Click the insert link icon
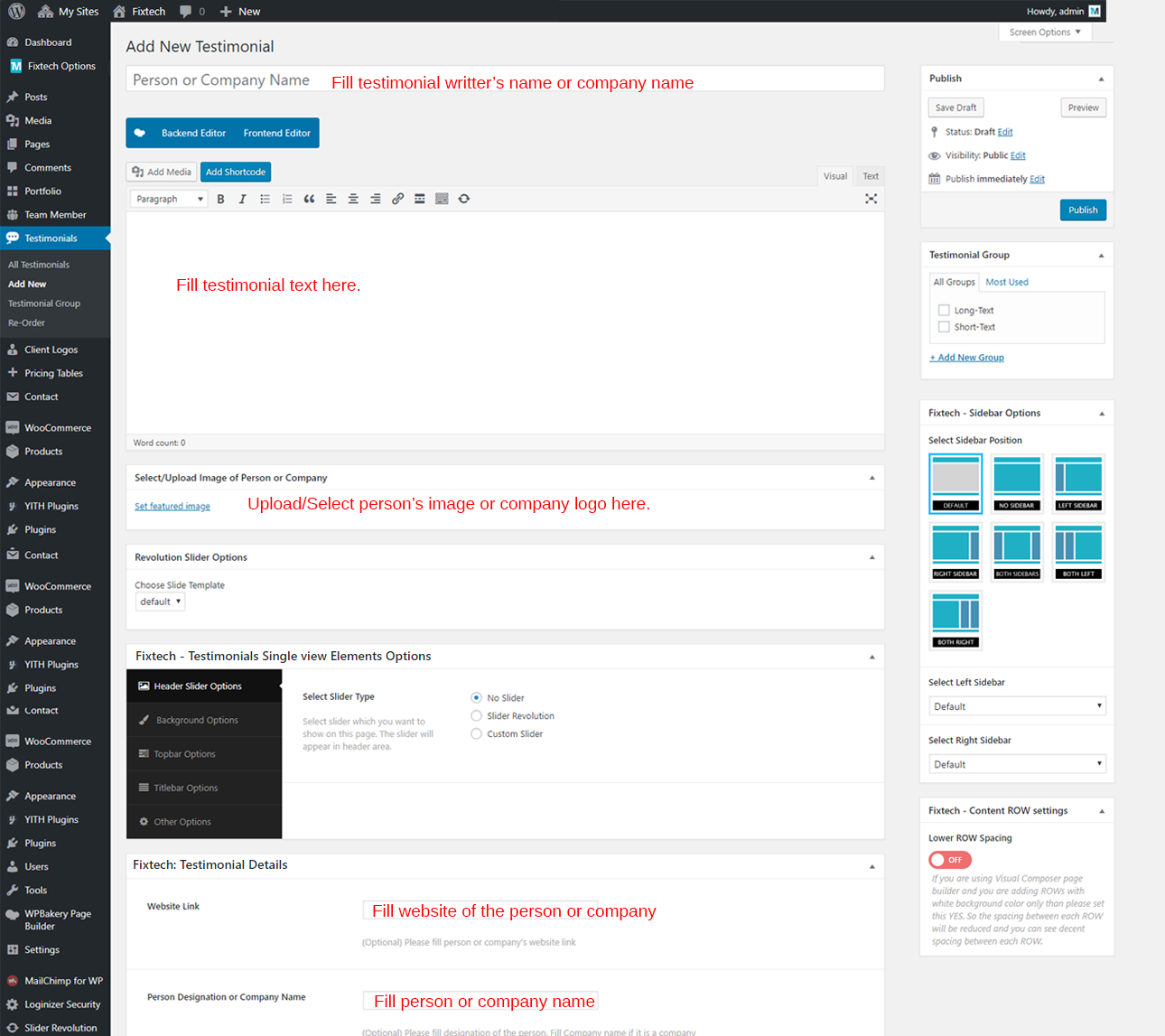Screen dimensions: 1165x1036 point(397,199)
